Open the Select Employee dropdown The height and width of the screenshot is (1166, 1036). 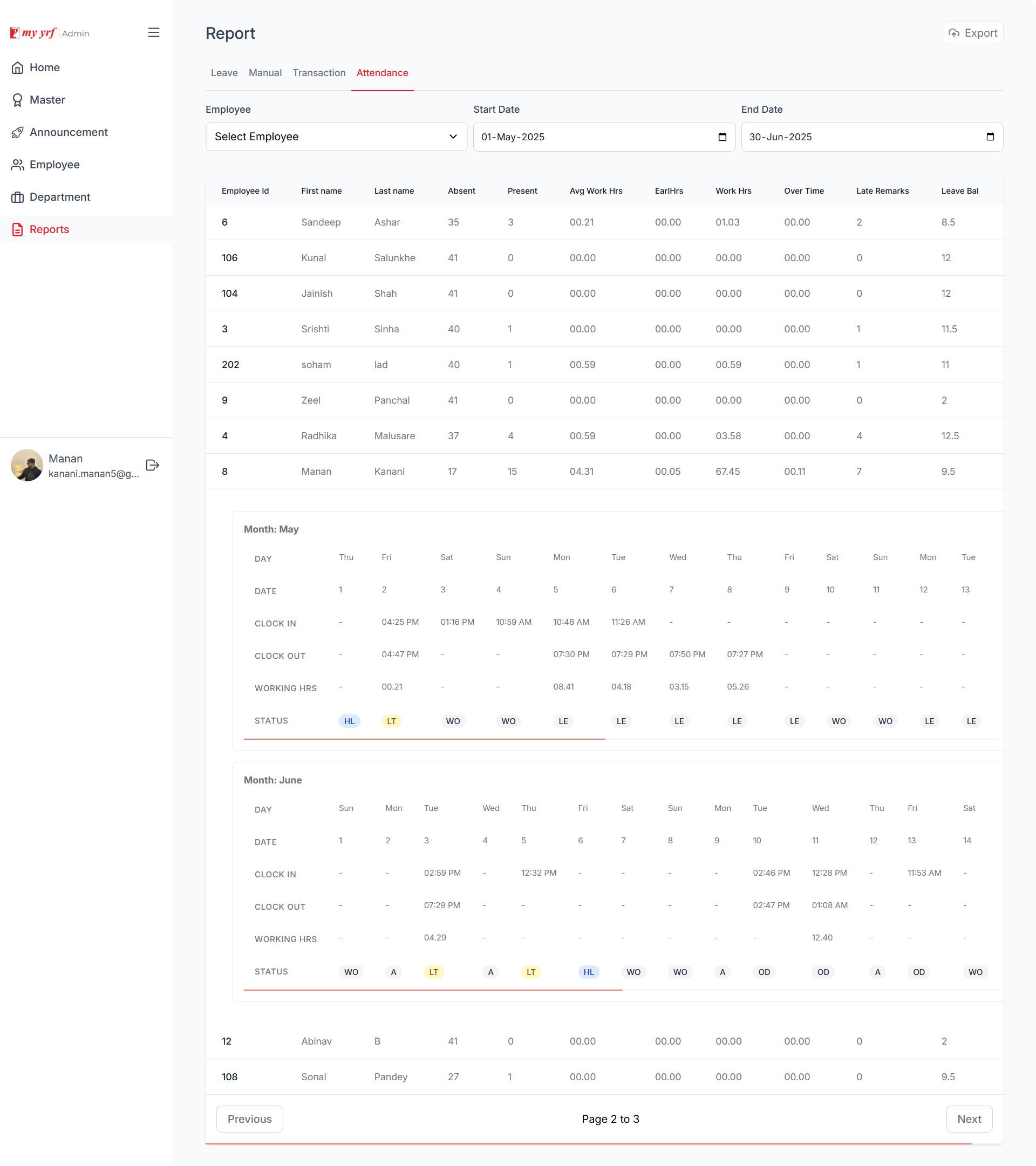click(x=336, y=137)
